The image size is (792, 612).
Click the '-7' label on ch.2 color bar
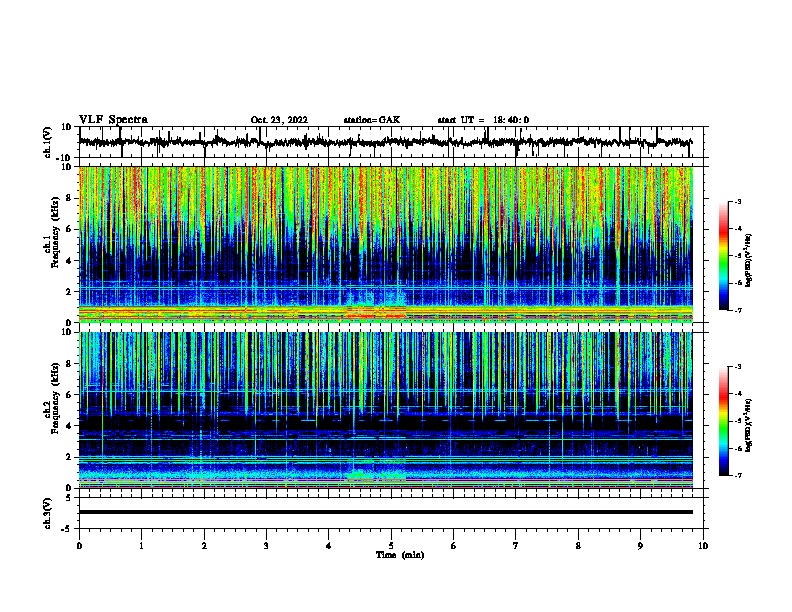737,475
